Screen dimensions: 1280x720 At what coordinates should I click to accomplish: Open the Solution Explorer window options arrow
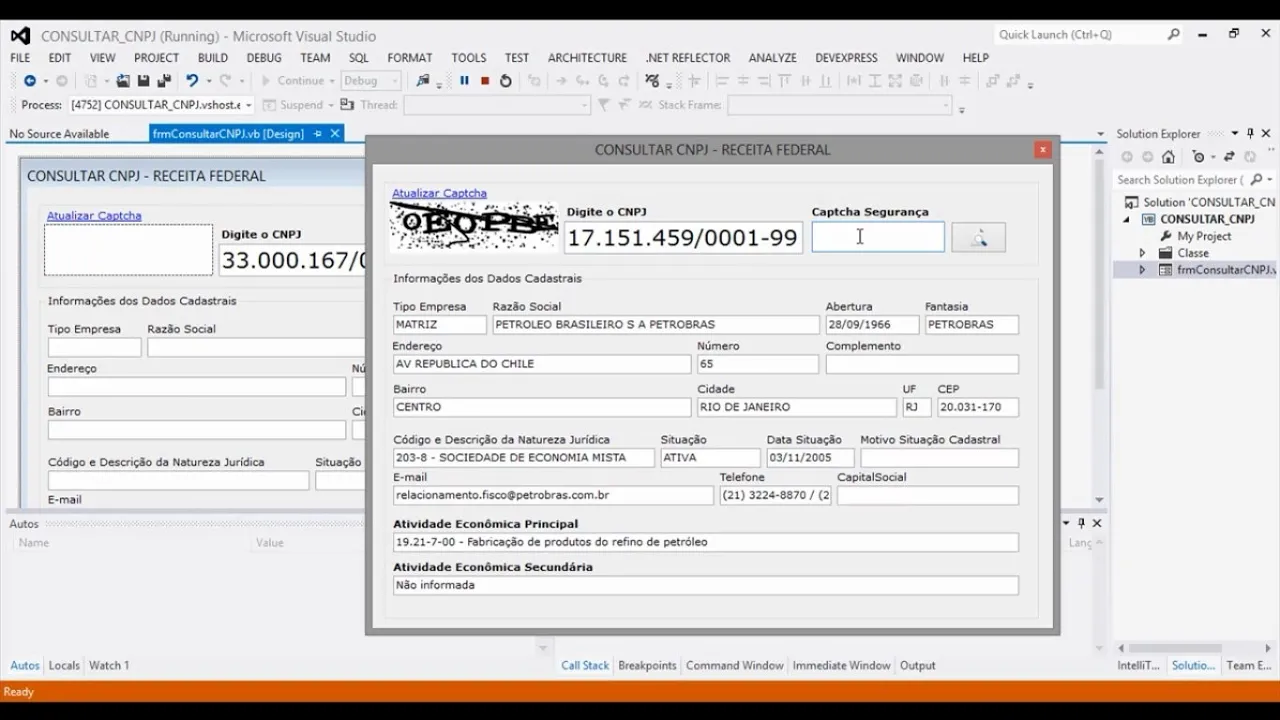tap(1234, 133)
